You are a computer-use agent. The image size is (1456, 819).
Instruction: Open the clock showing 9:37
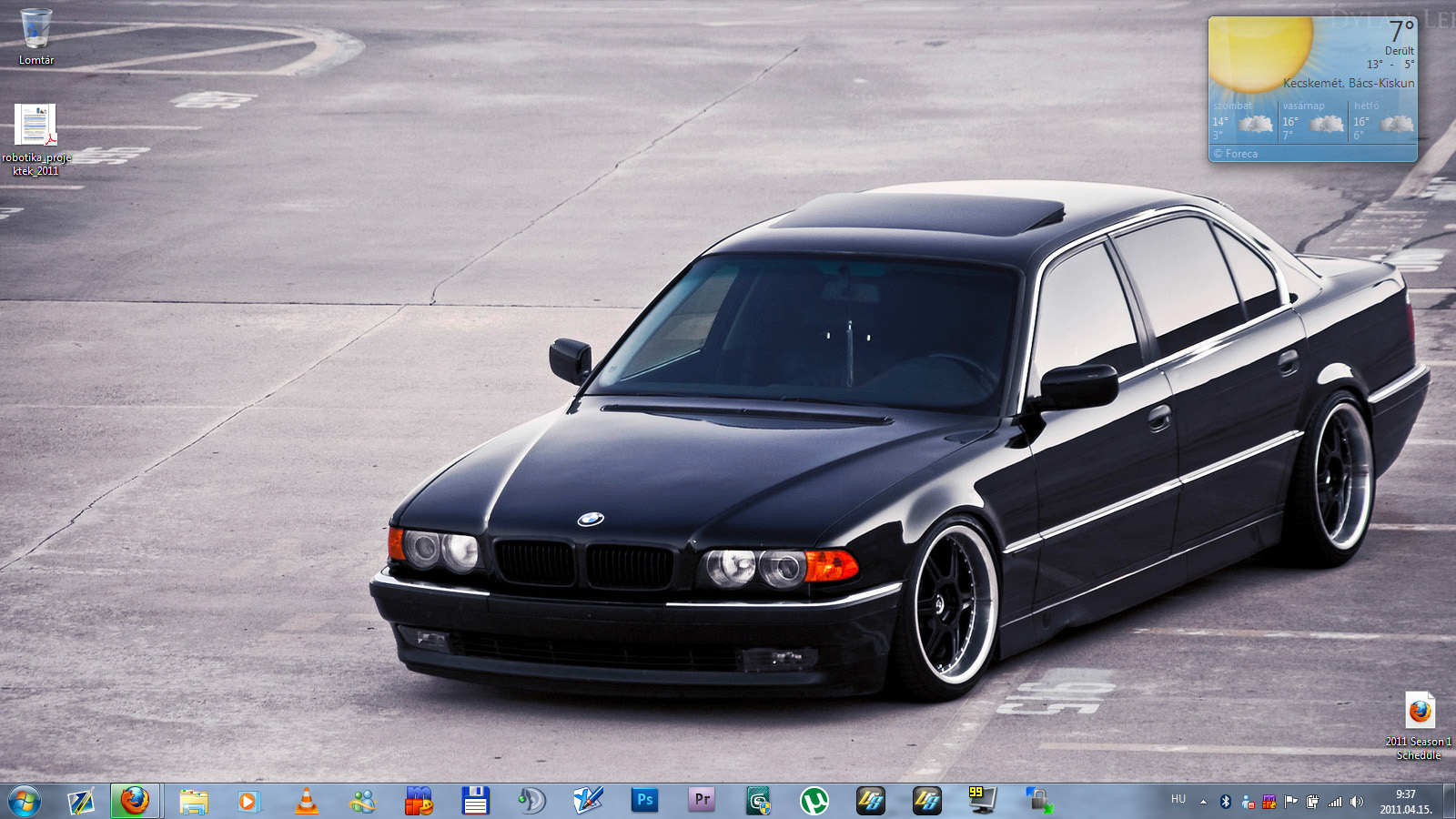tap(1406, 802)
